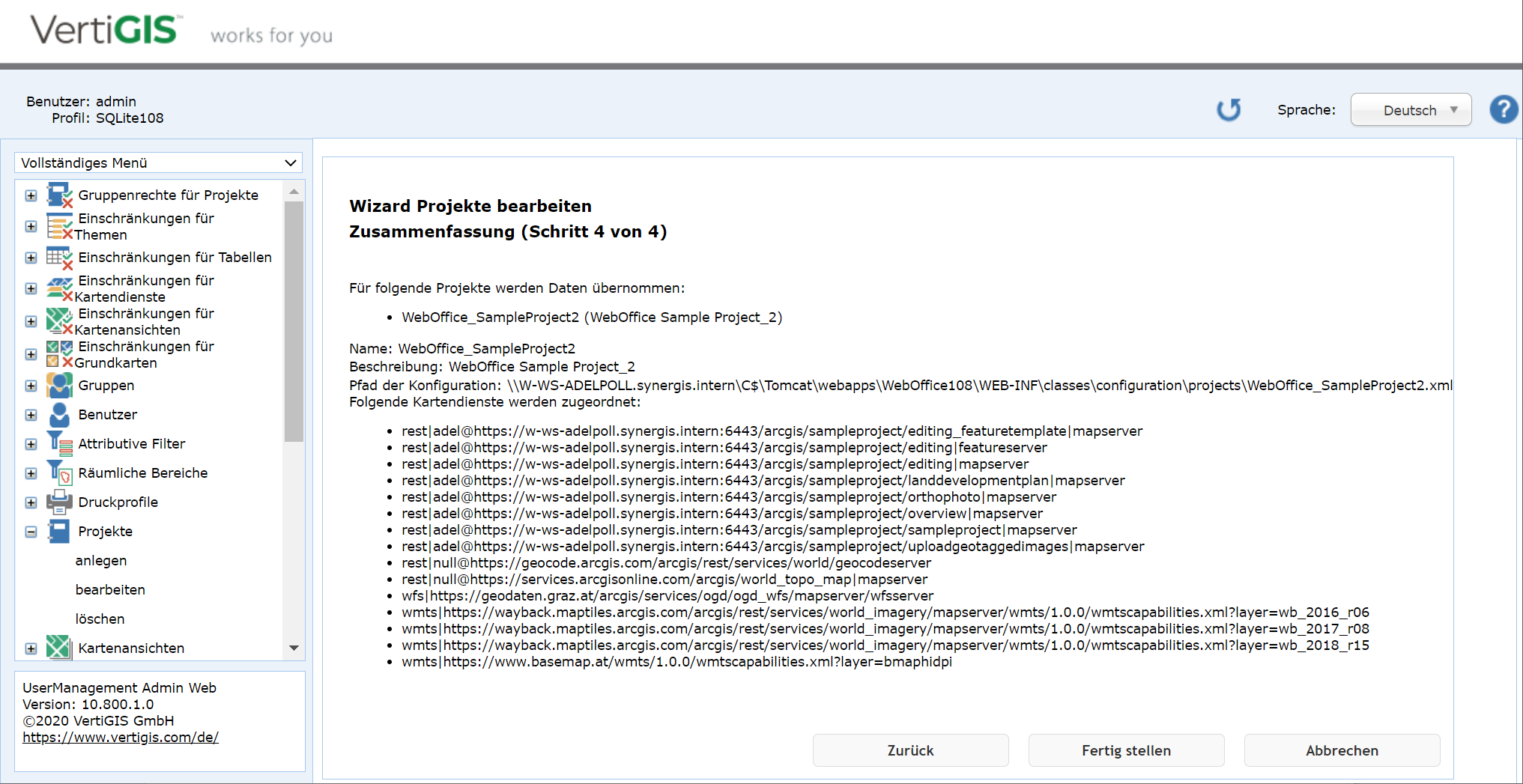Open Gruppenrechte für Projekte entry
Screen dimensions: 1523x784
169,195
